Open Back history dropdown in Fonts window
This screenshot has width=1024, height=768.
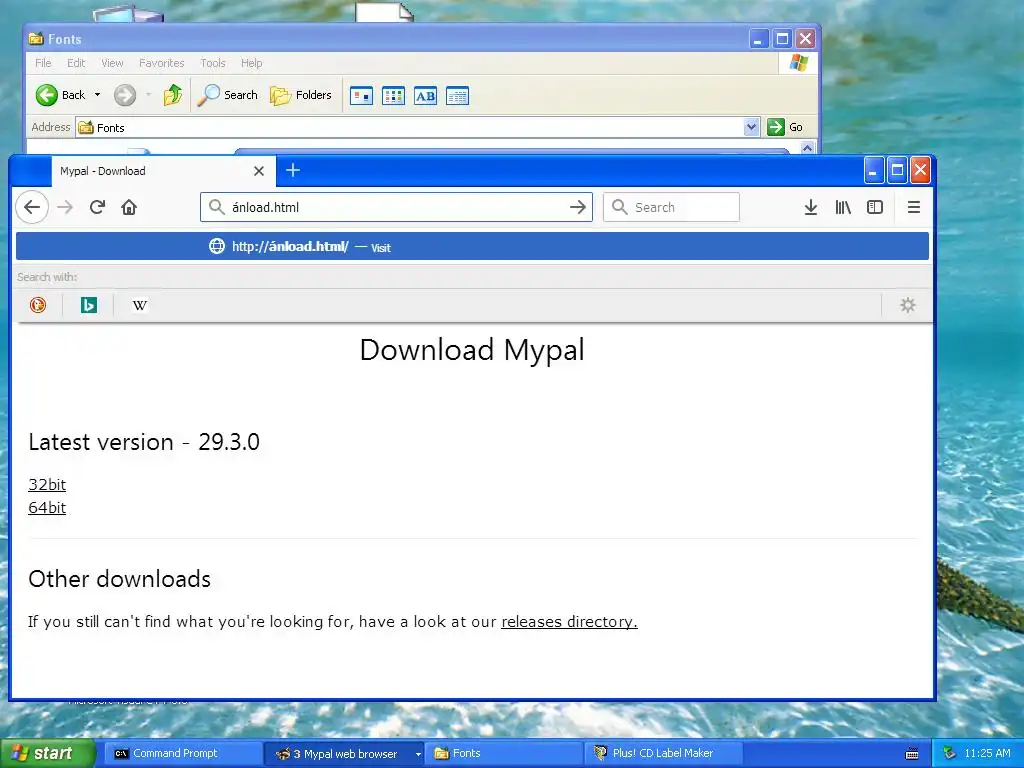click(x=97, y=95)
